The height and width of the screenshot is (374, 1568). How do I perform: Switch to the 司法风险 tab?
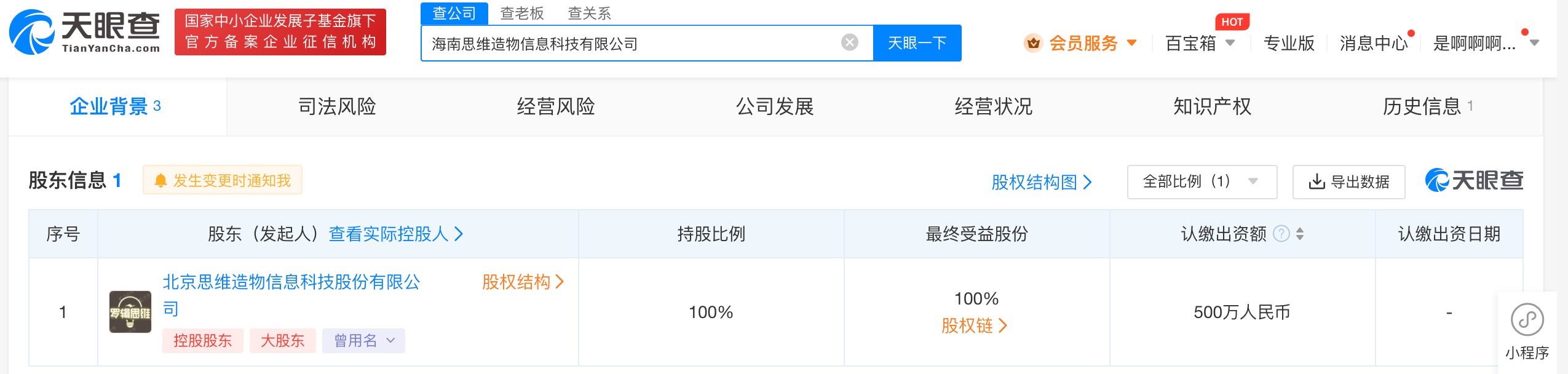tap(336, 106)
